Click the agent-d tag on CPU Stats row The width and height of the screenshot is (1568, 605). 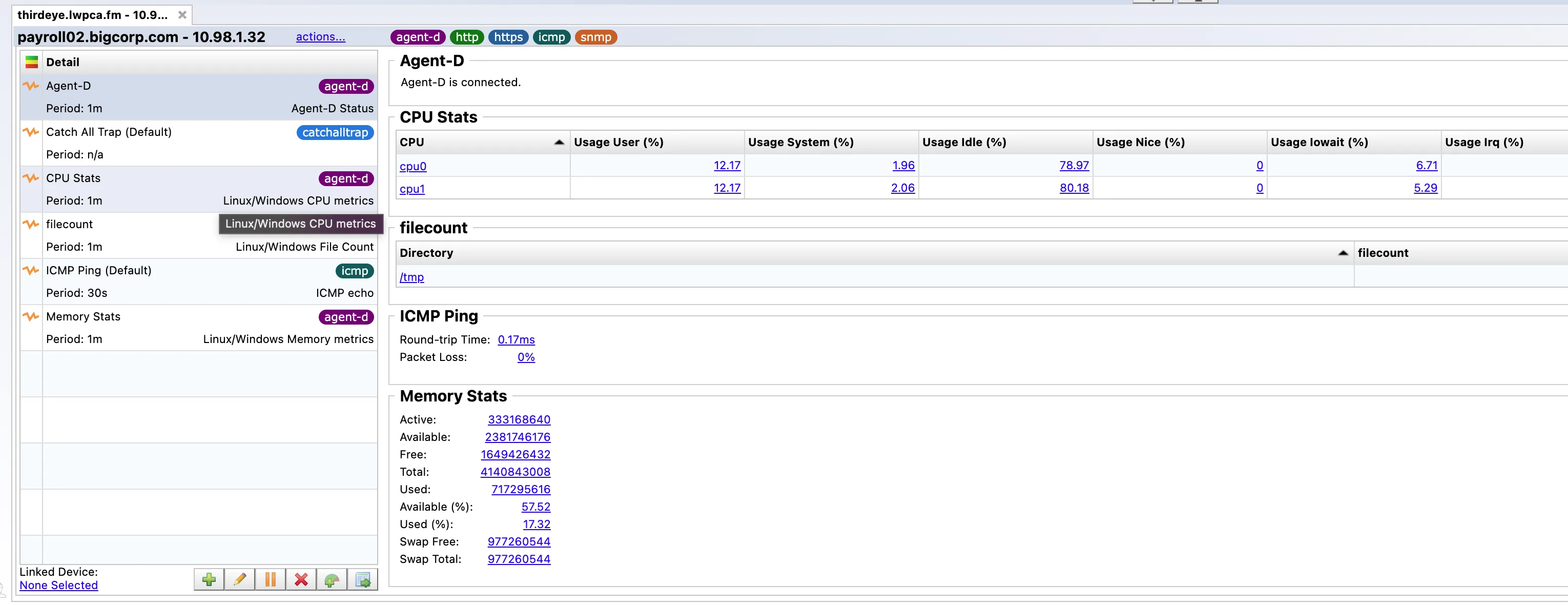click(346, 178)
